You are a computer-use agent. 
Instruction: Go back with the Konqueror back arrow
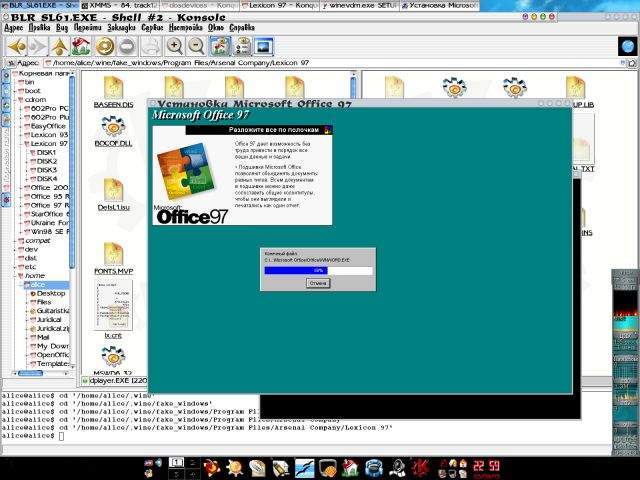[17, 46]
